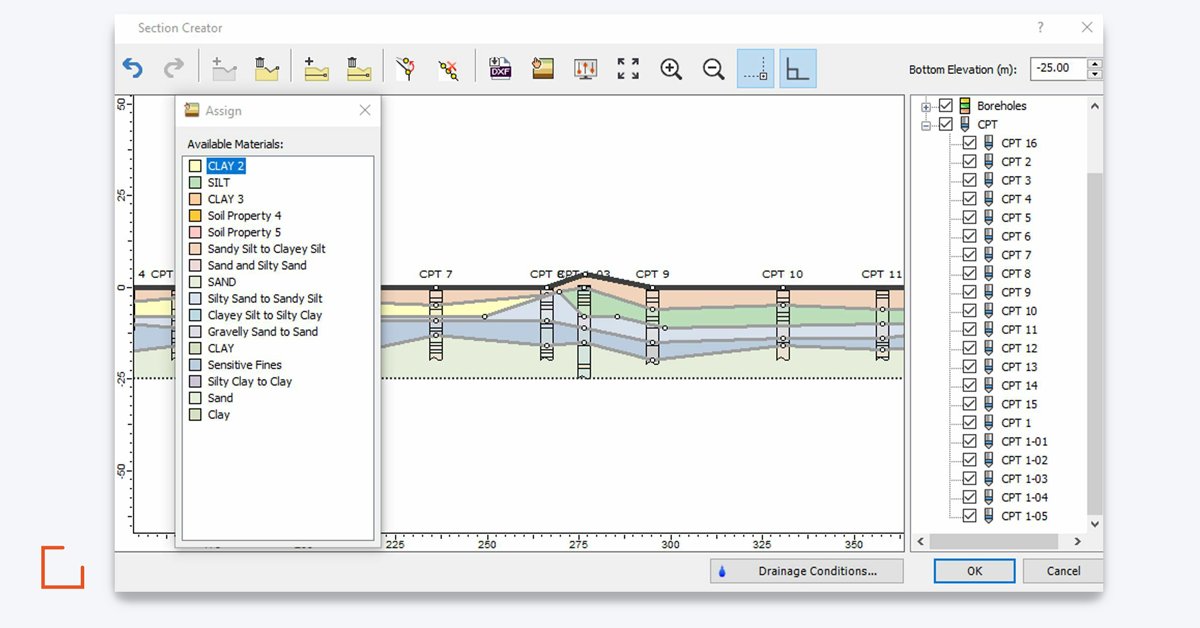The height and width of the screenshot is (628, 1200).
Task: Select the CLAY 3 material
Action: 226,199
